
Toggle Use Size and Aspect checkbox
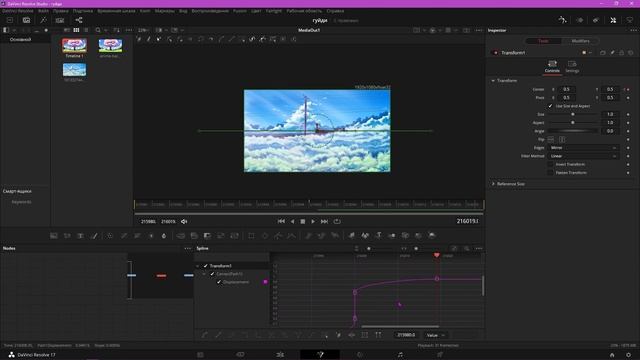tap(550, 106)
